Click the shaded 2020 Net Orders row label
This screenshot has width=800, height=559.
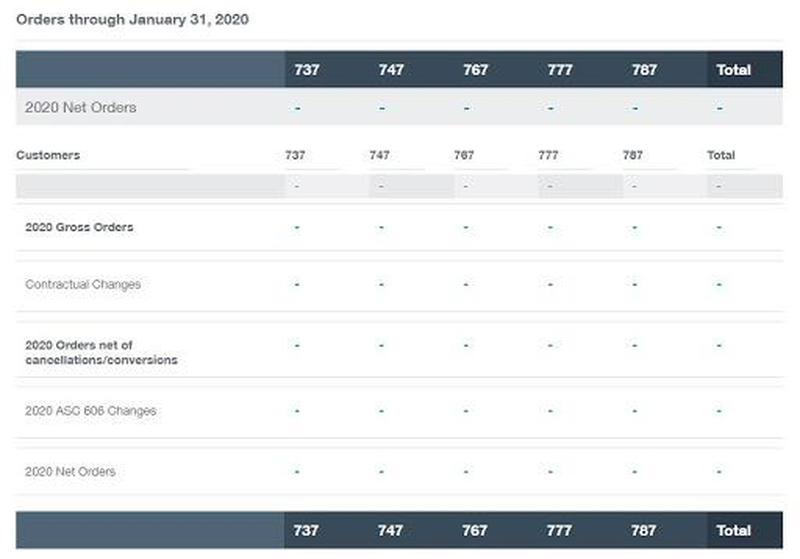[80, 107]
